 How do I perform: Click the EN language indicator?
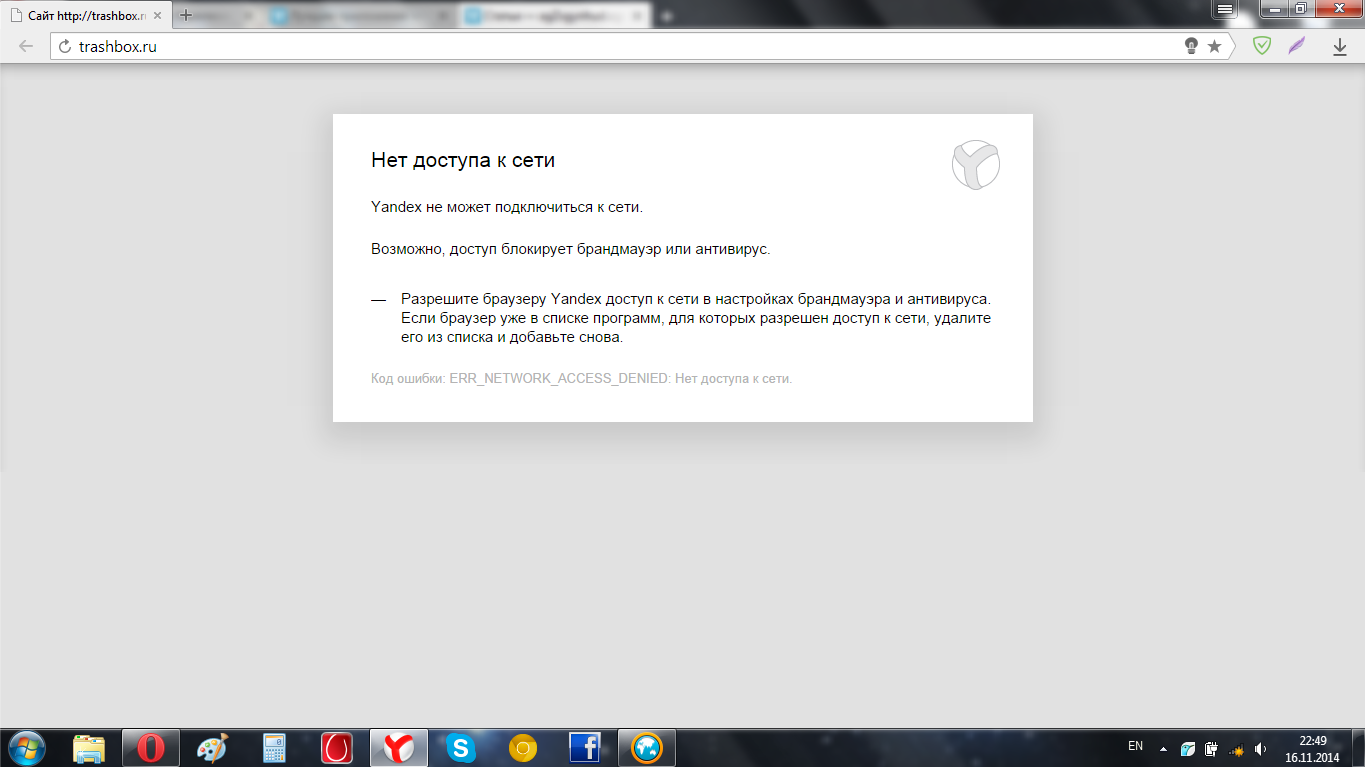[1135, 746]
